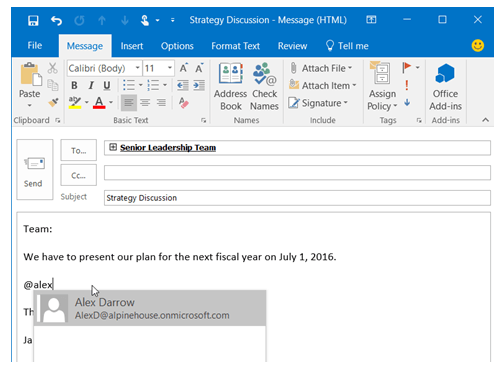
Task: Apply the red font color
Action: coord(99,102)
